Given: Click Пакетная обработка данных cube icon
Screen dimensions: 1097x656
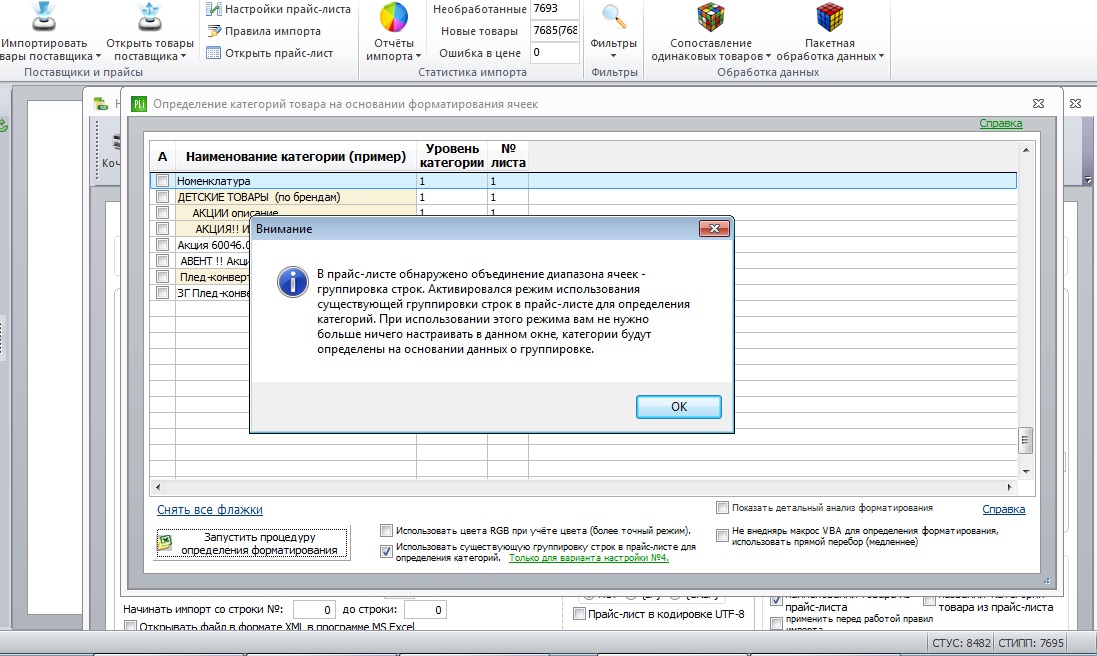Looking at the screenshot, I should click(830, 17).
